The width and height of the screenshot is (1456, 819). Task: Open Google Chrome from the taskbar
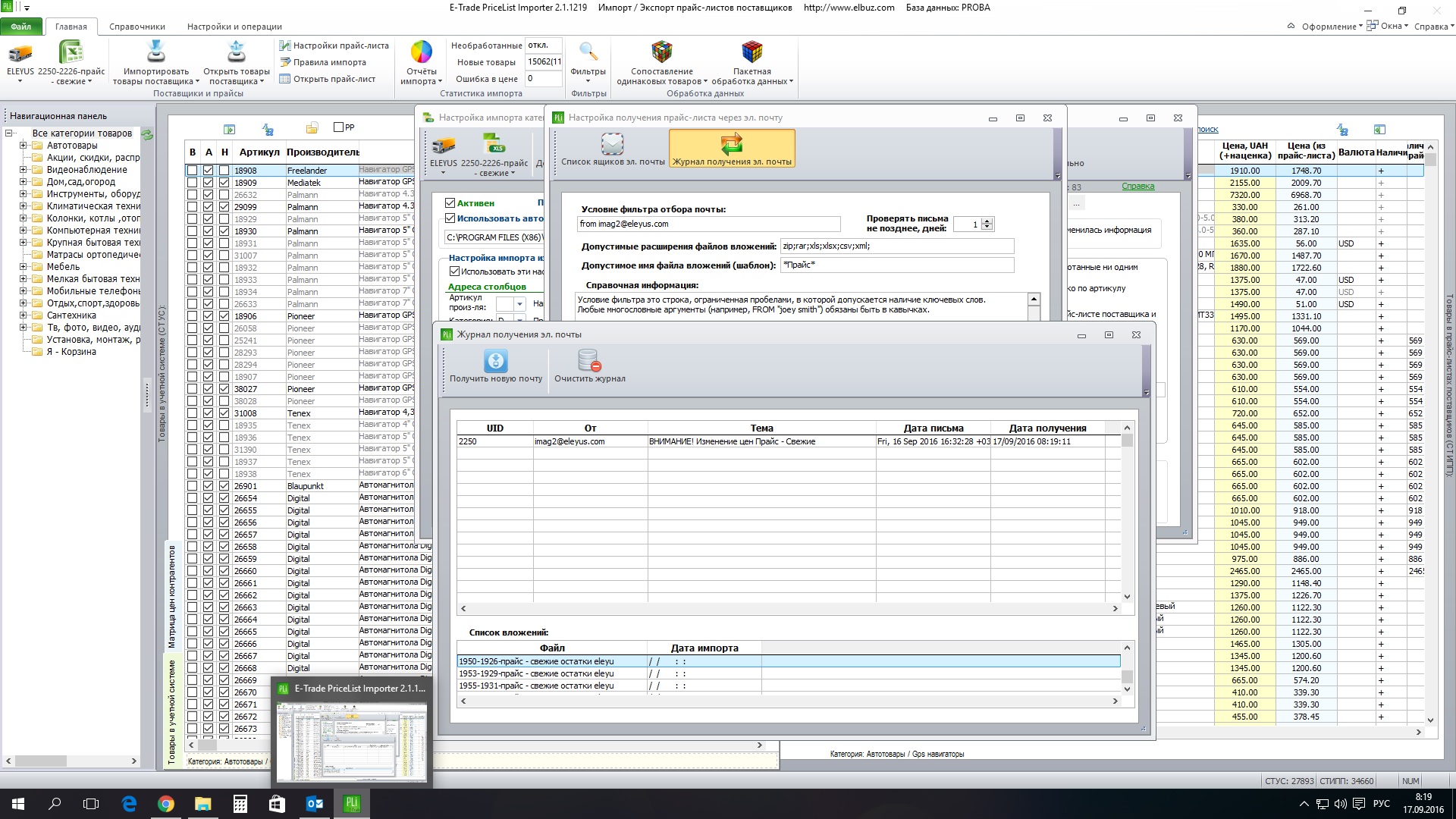click(x=166, y=804)
